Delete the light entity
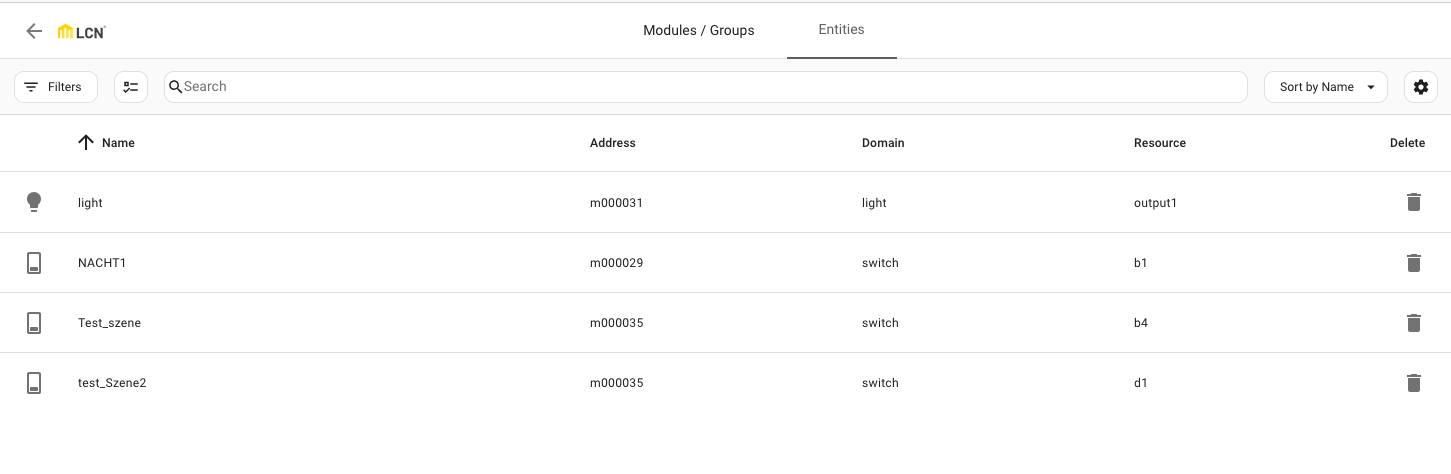 [1413, 202]
